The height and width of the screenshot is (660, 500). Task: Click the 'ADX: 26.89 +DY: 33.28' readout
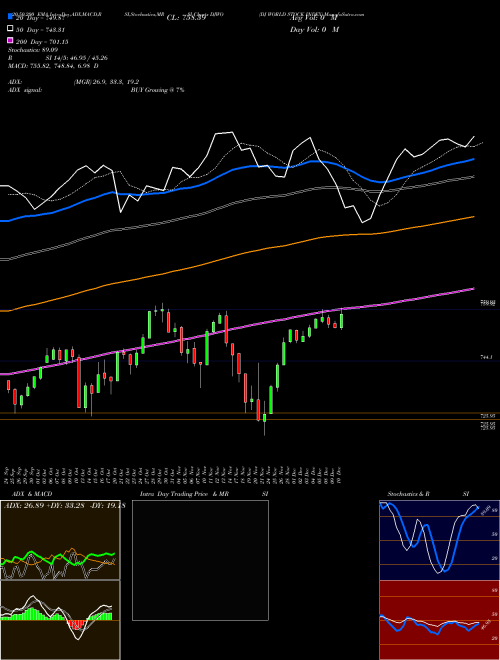coord(45,506)
